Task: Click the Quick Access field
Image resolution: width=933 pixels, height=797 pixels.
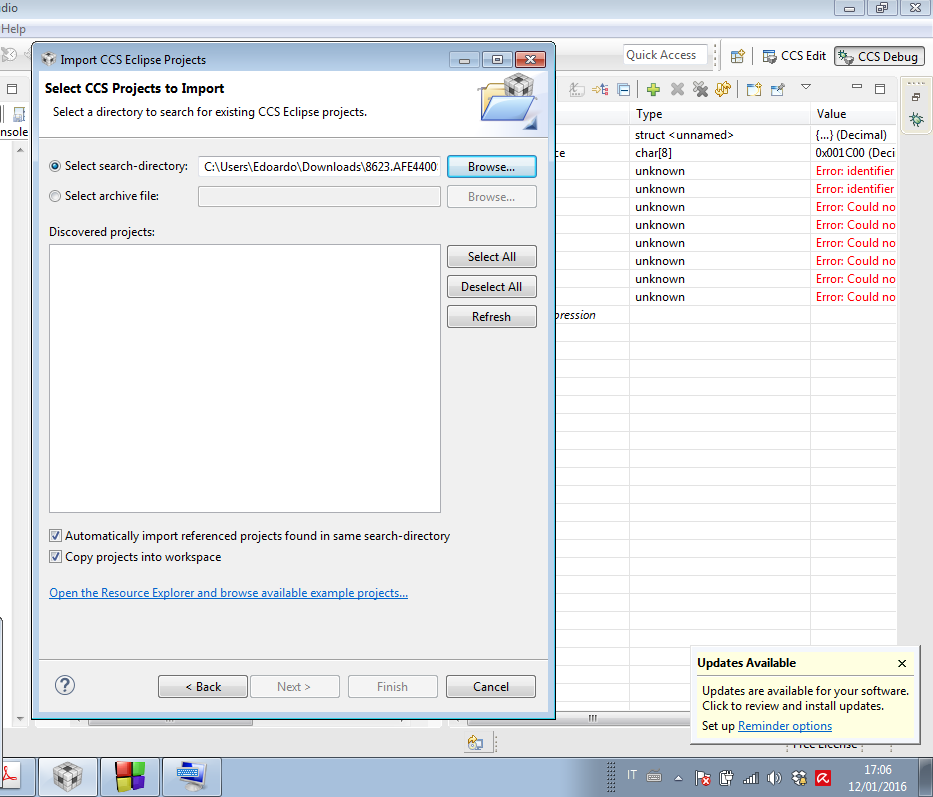Action: pyautogui.click(x=665, y=55)
